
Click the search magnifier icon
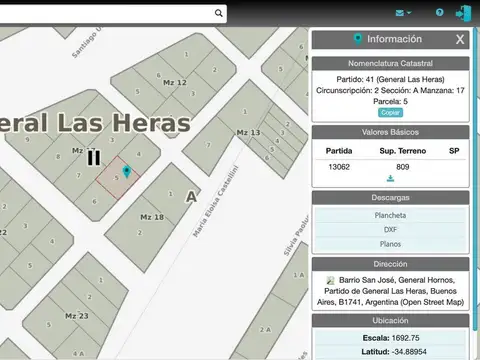[x=219, y=13]
